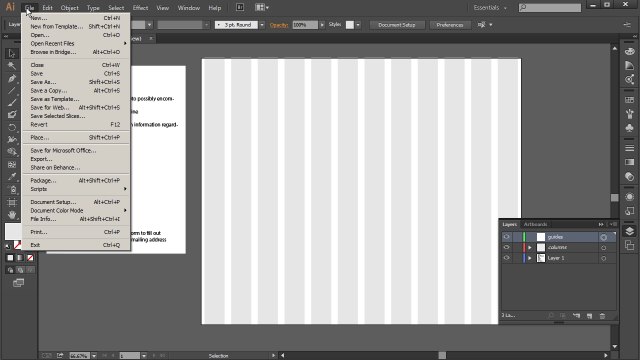Hide the guides layer
The width and height of the screenshot is (640, 360).
507,237
